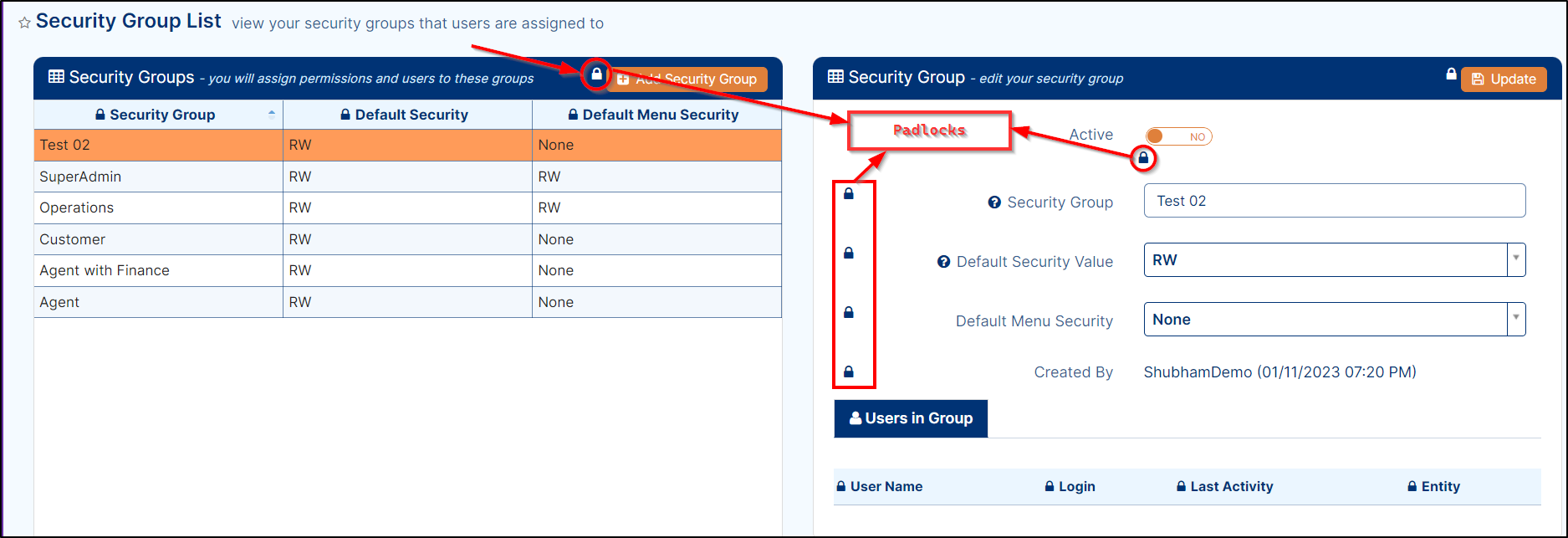Click the padlock icon left of Update button
1568x538 pixels.
click(1451, 74)
